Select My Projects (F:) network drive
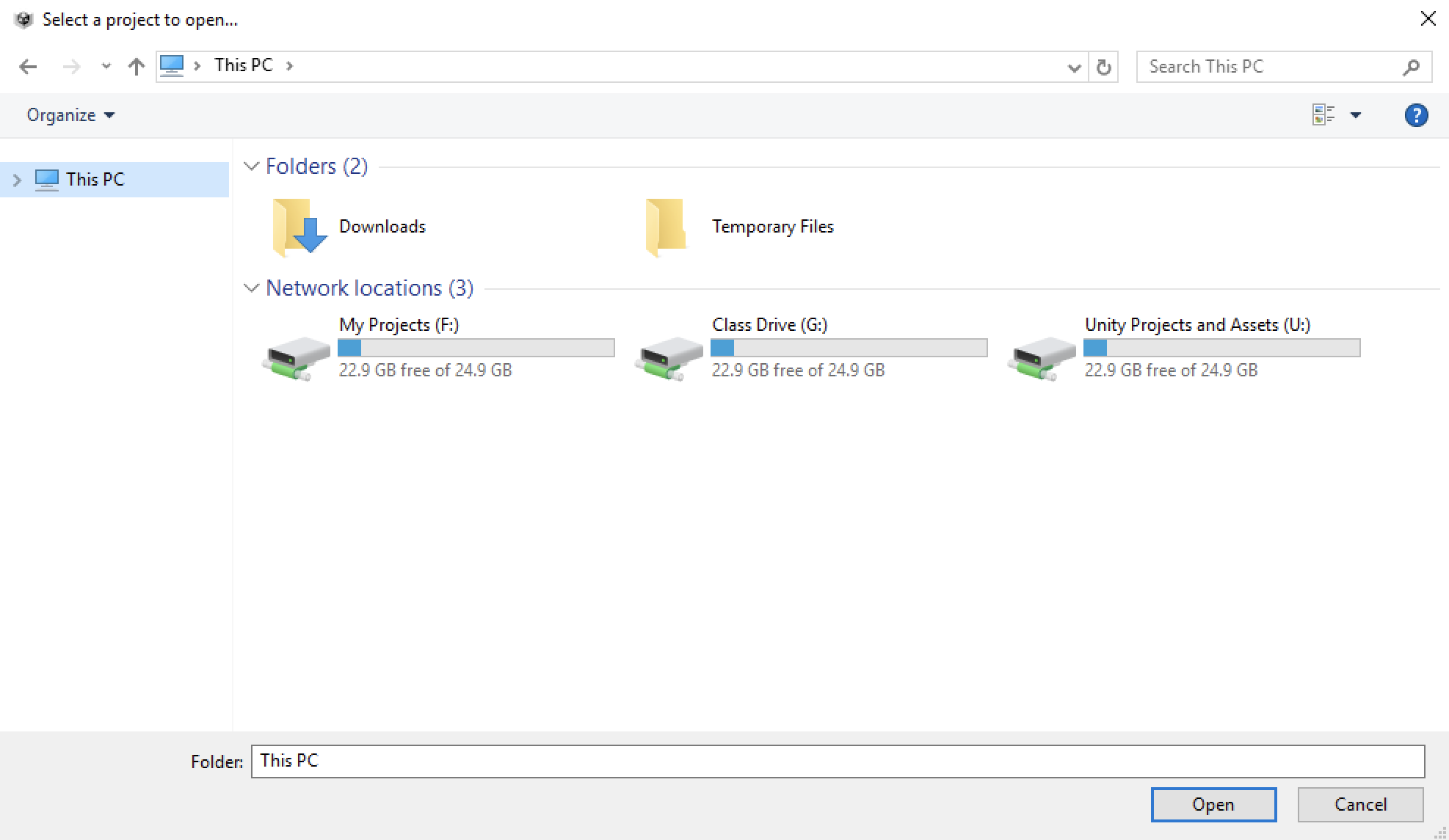Viewport: 1449px width, 840px height. coord(399,325)
